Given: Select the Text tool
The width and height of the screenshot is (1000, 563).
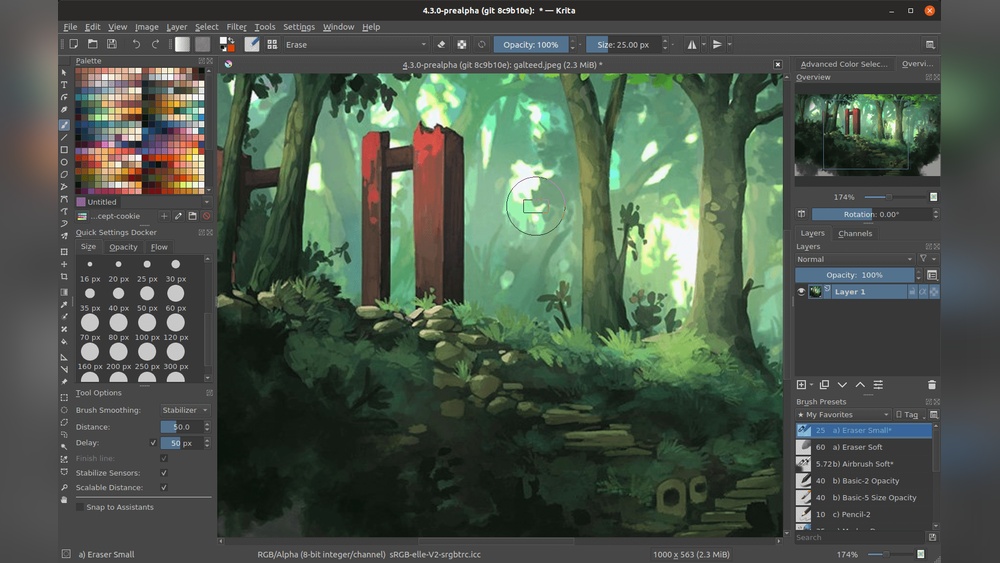Looking at the screenshot, I should click(x=64, y=85).
